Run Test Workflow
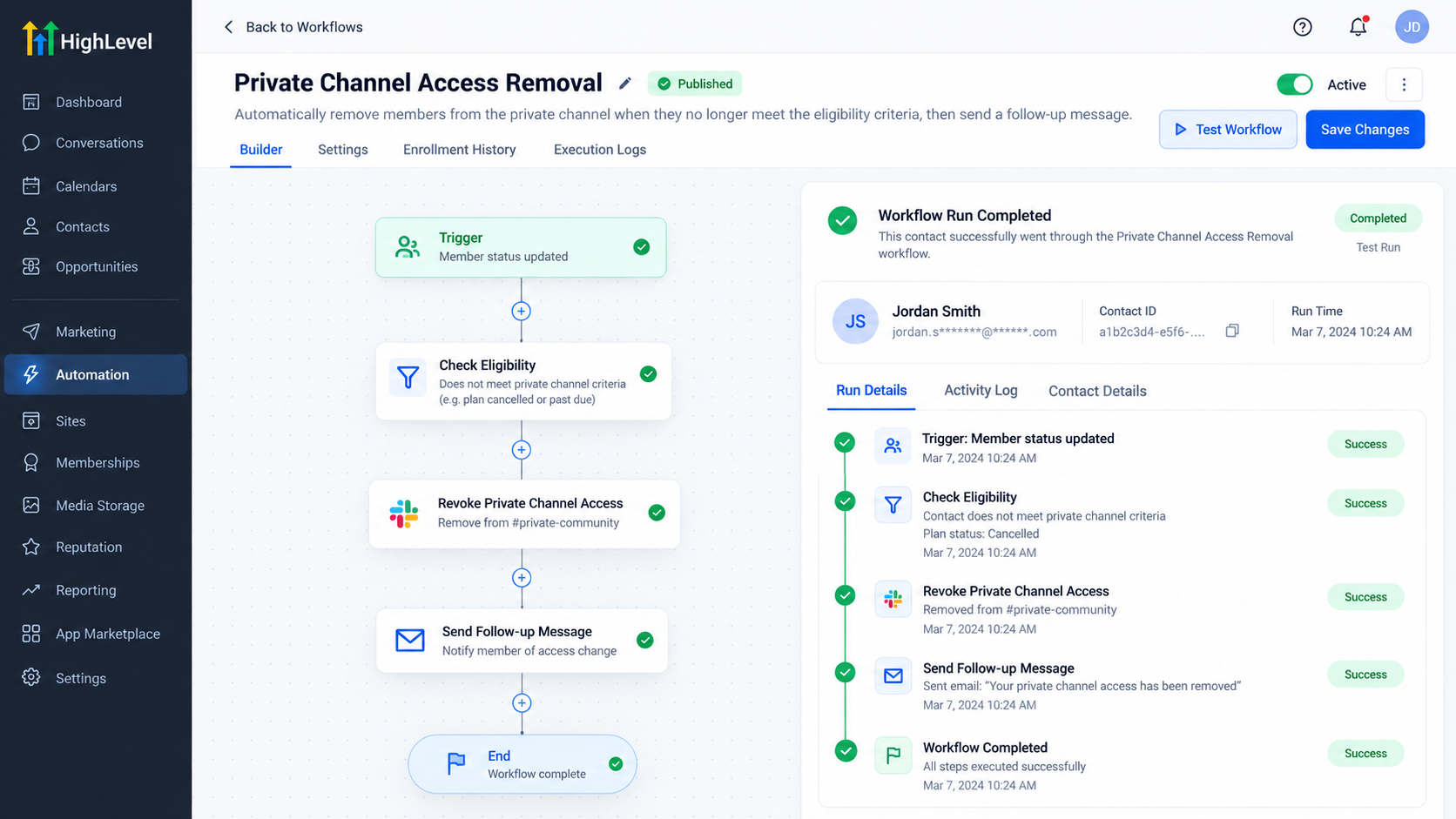Screen dimensions: 1456x819 [1228, 130]
